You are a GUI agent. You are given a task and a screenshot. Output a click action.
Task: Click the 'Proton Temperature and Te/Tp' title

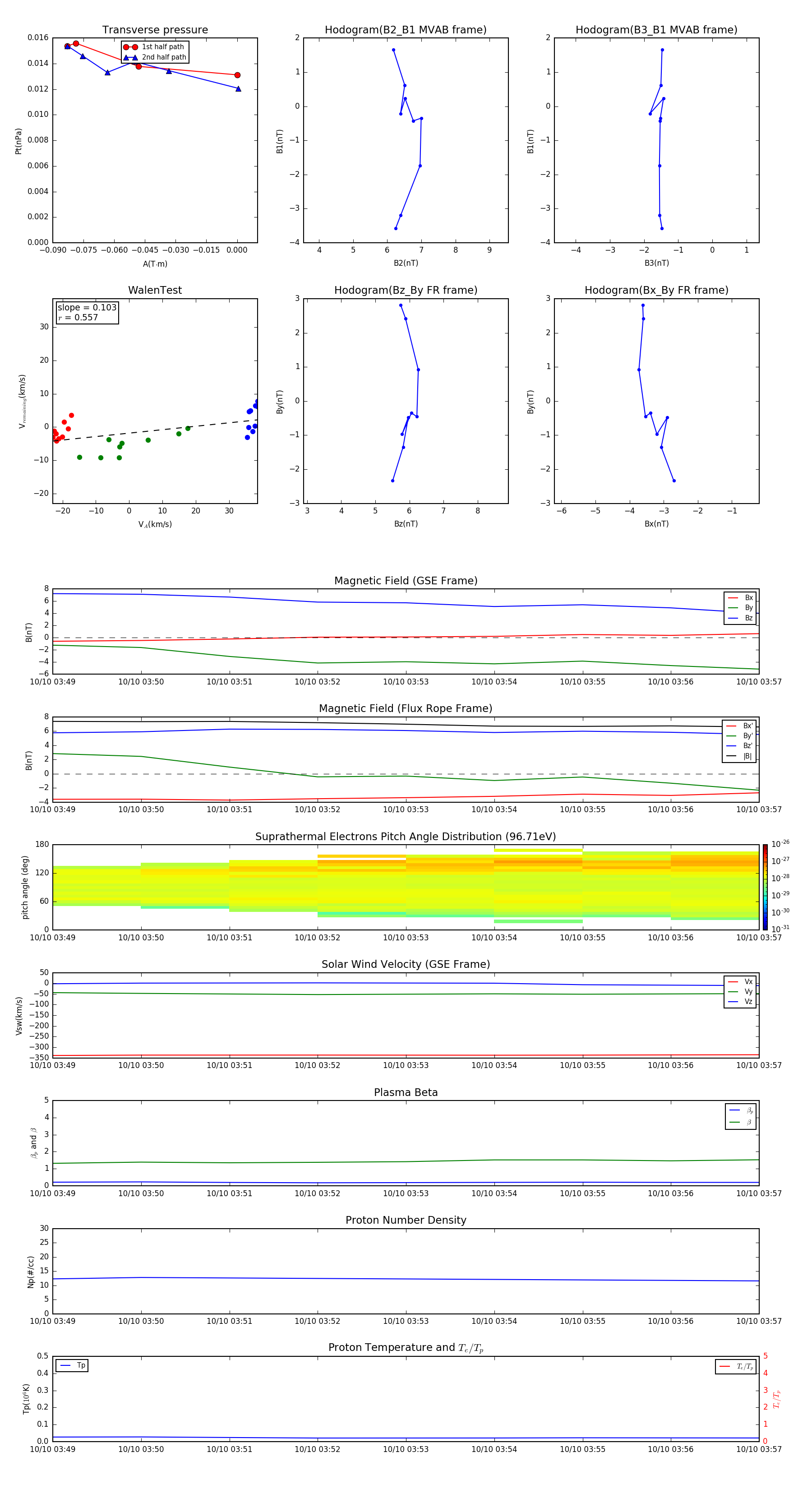406,1348
